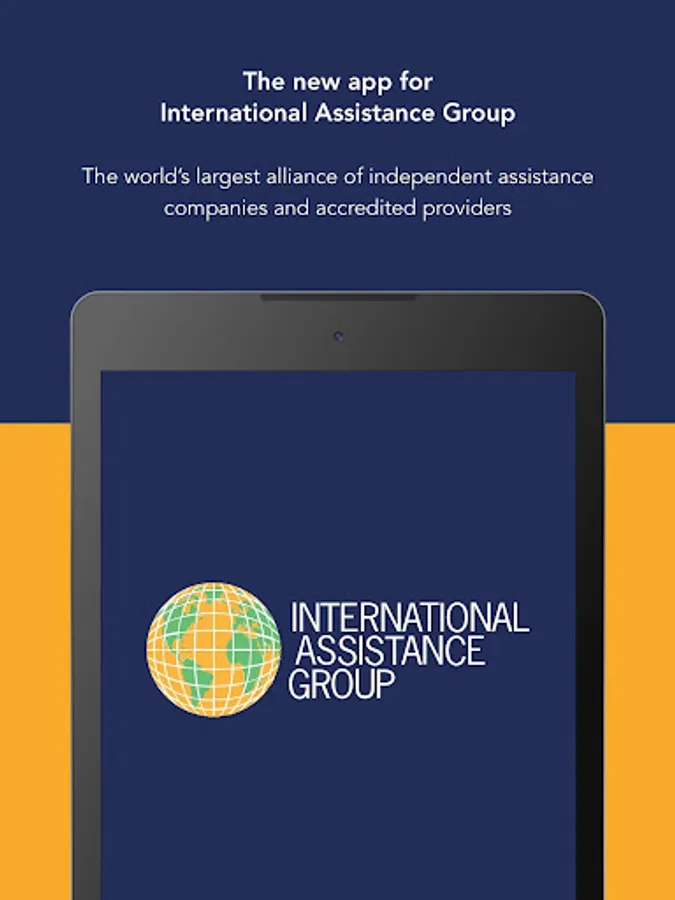
Task: Click the 'International Assistance Group' heading line
Action: [x=338, y=114]
